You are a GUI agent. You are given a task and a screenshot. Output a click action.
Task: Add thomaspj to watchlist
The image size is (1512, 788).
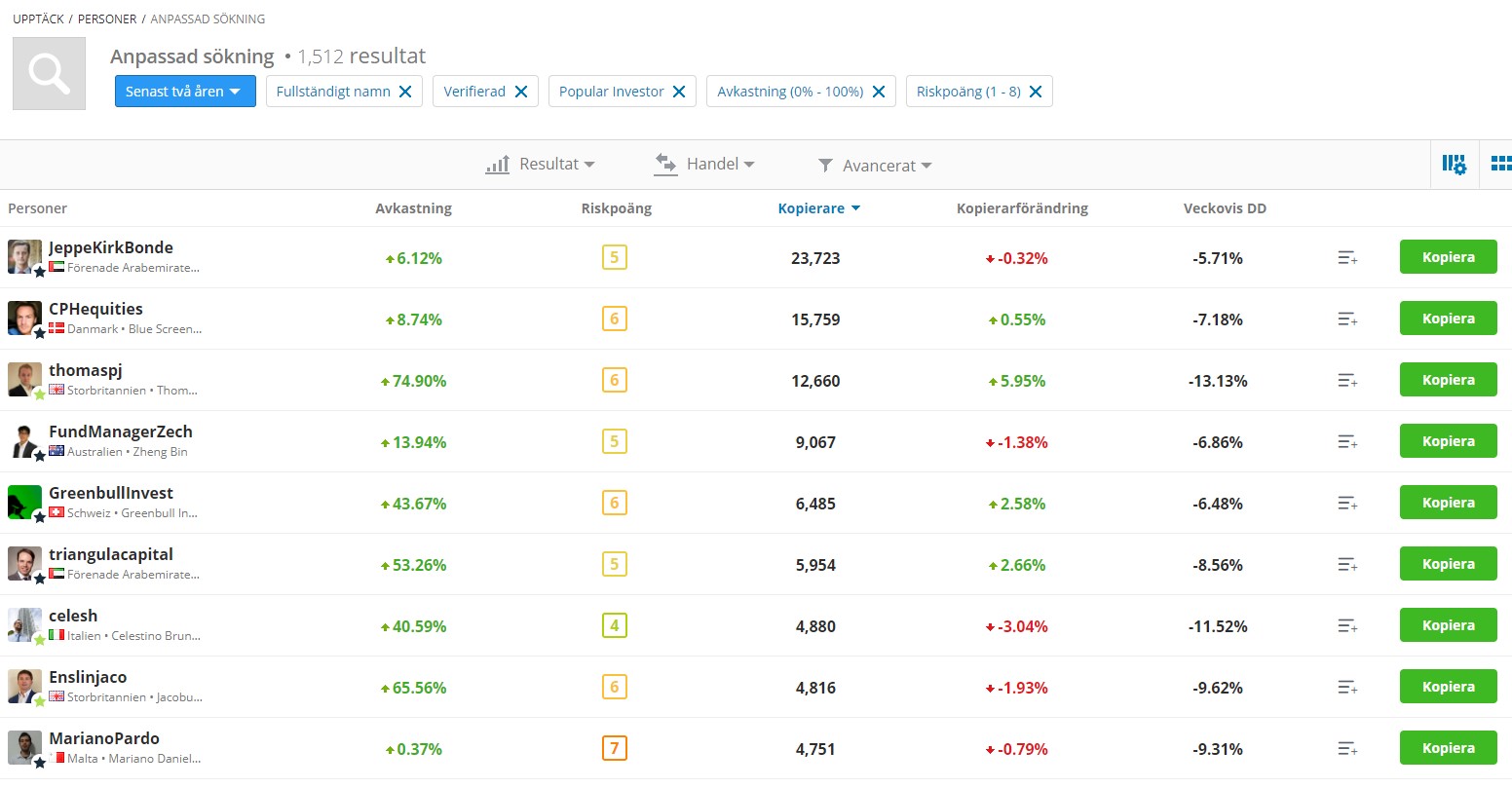click(1347, 381)
